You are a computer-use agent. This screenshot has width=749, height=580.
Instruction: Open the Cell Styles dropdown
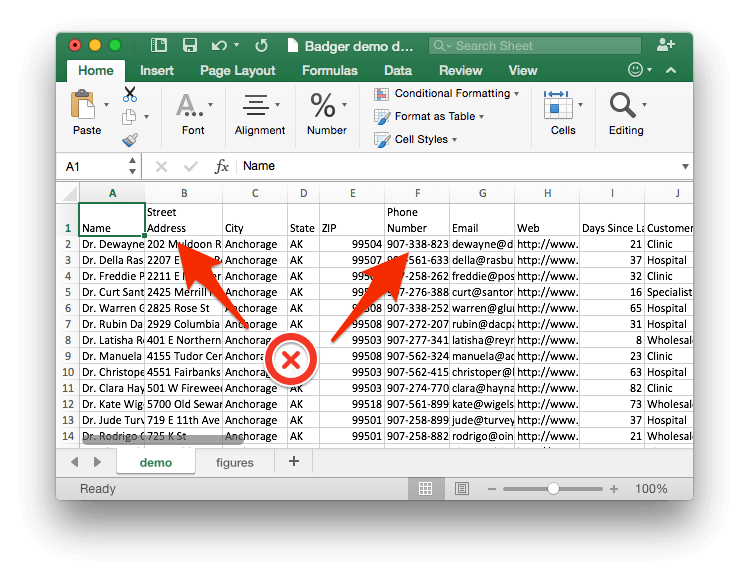coord(416,140)
